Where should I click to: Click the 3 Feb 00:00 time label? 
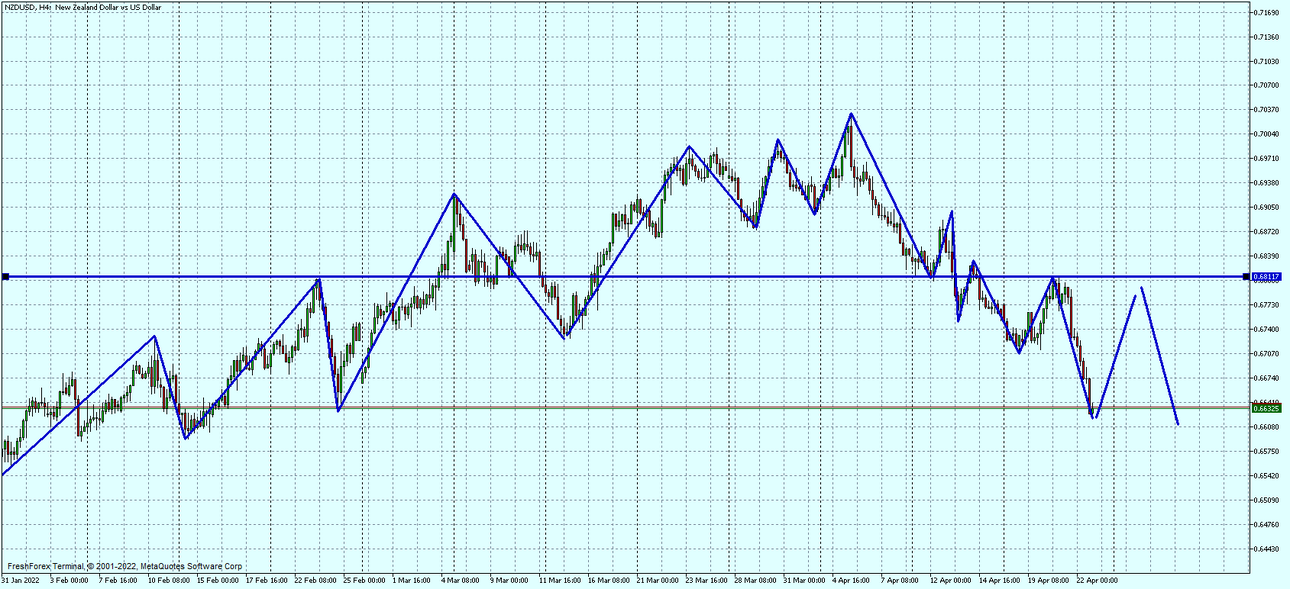point(69,580)
